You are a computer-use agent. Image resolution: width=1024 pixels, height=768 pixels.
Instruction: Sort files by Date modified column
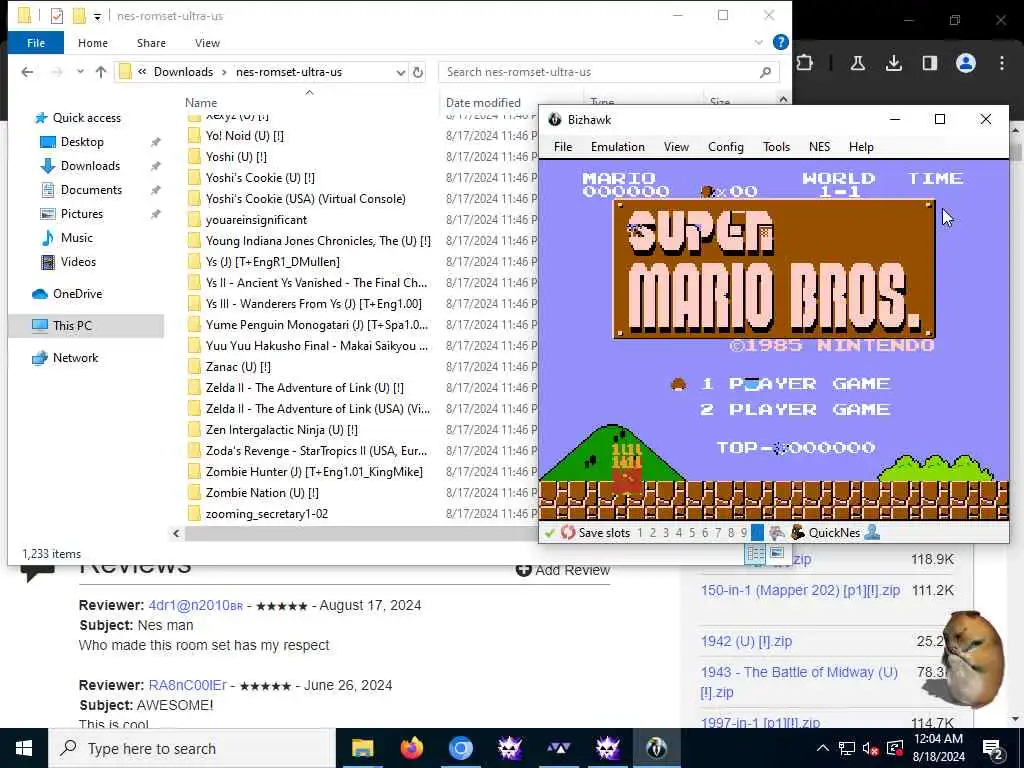483,103
